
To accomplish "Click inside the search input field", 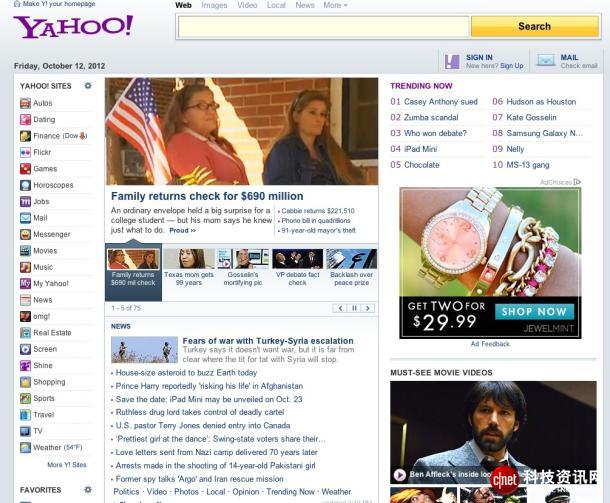I will [x=324, y=26].
